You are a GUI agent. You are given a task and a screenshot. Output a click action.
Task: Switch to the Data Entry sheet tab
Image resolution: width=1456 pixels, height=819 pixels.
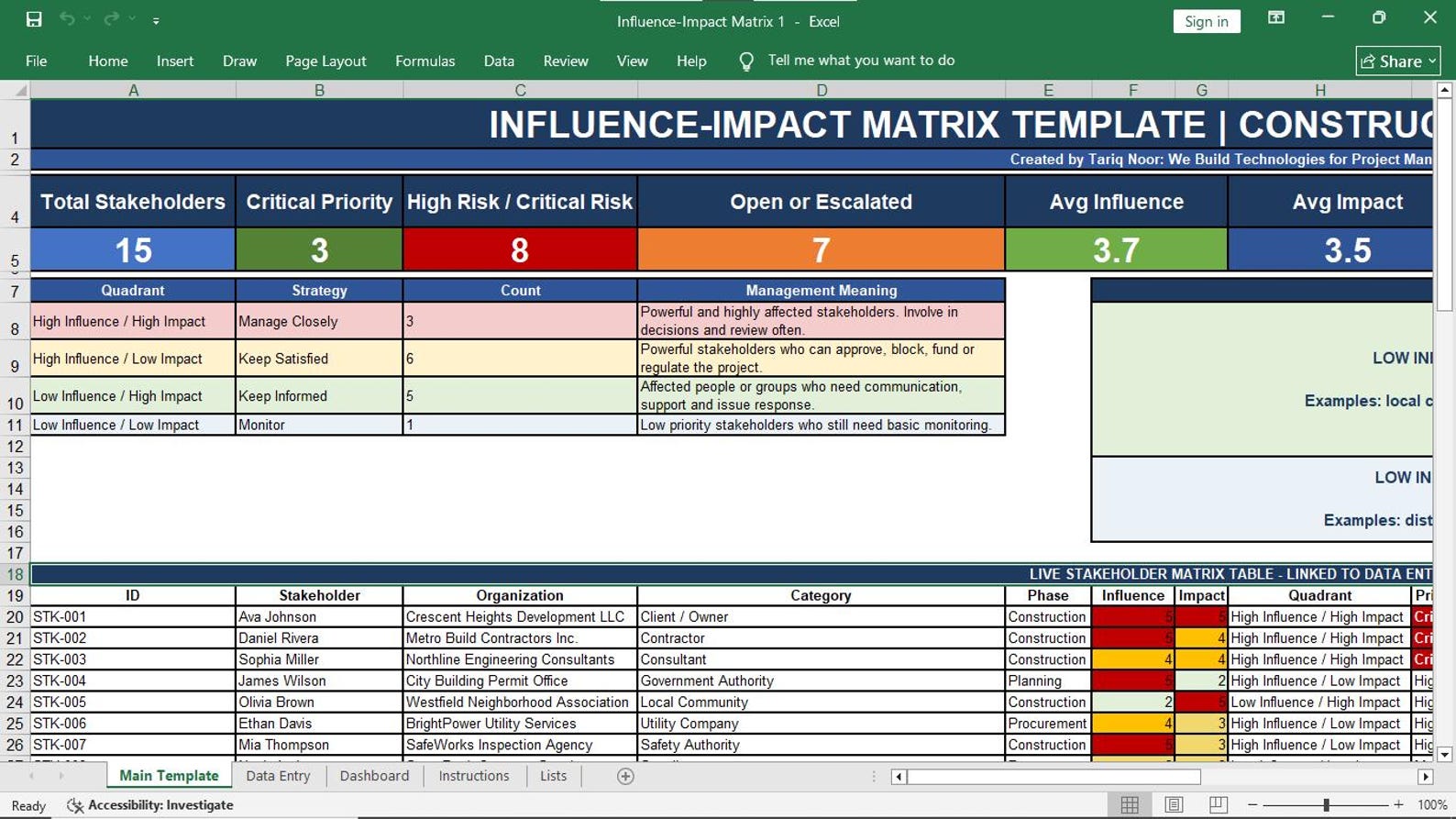278,776
